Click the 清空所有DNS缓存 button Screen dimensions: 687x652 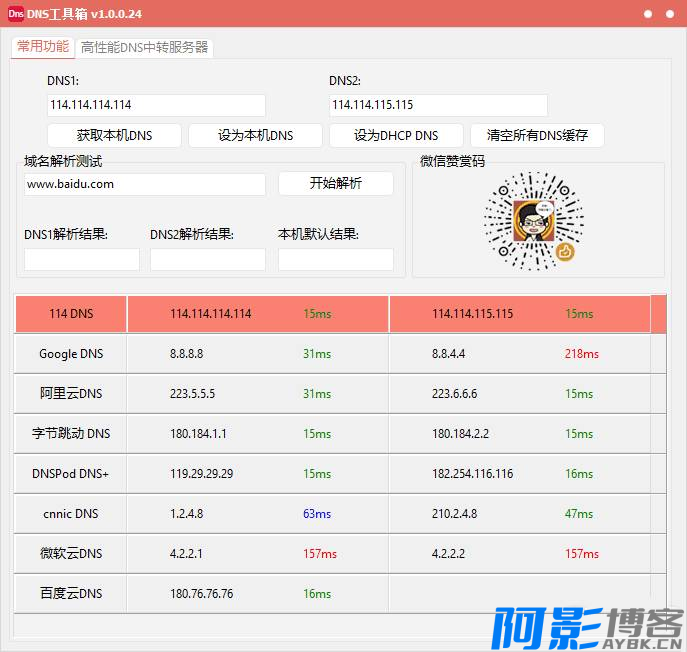[x=537, y=135]
